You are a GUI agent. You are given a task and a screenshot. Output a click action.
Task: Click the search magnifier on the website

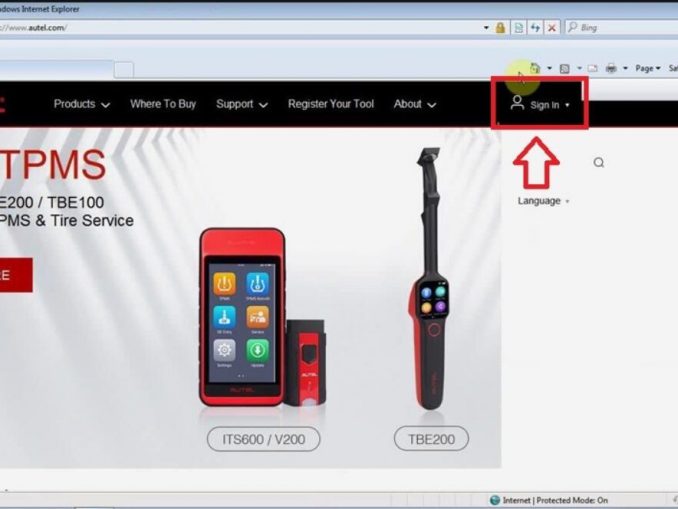pos(599,162)
